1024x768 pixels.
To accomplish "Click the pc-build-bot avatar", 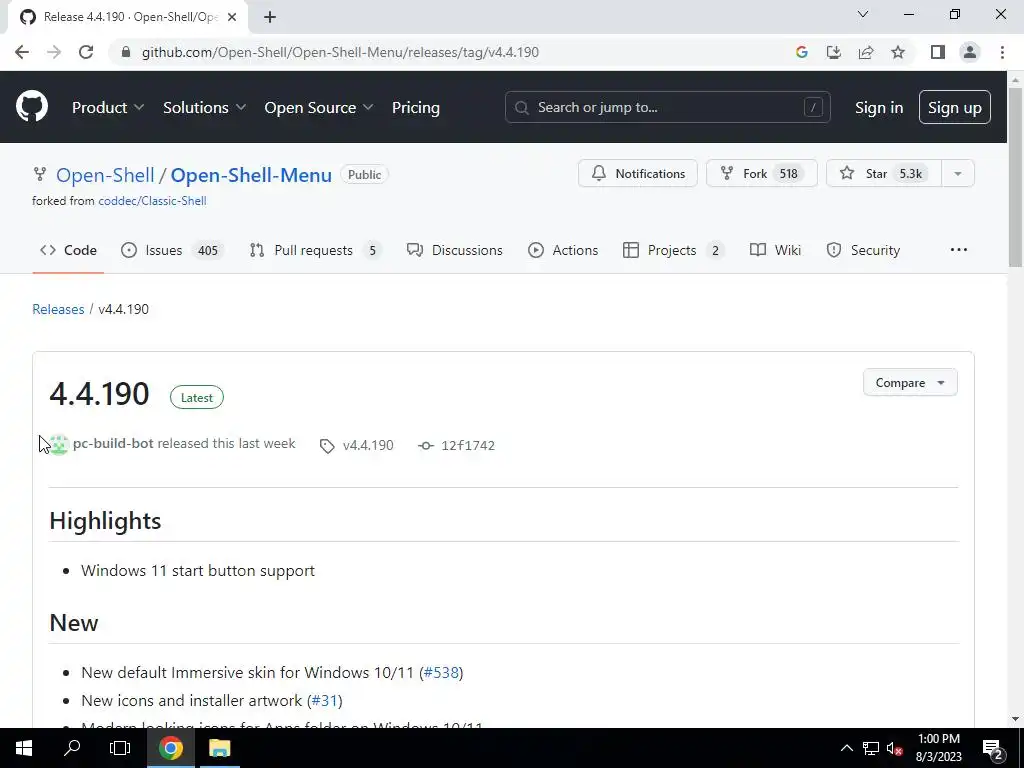I will click(59, 444).
